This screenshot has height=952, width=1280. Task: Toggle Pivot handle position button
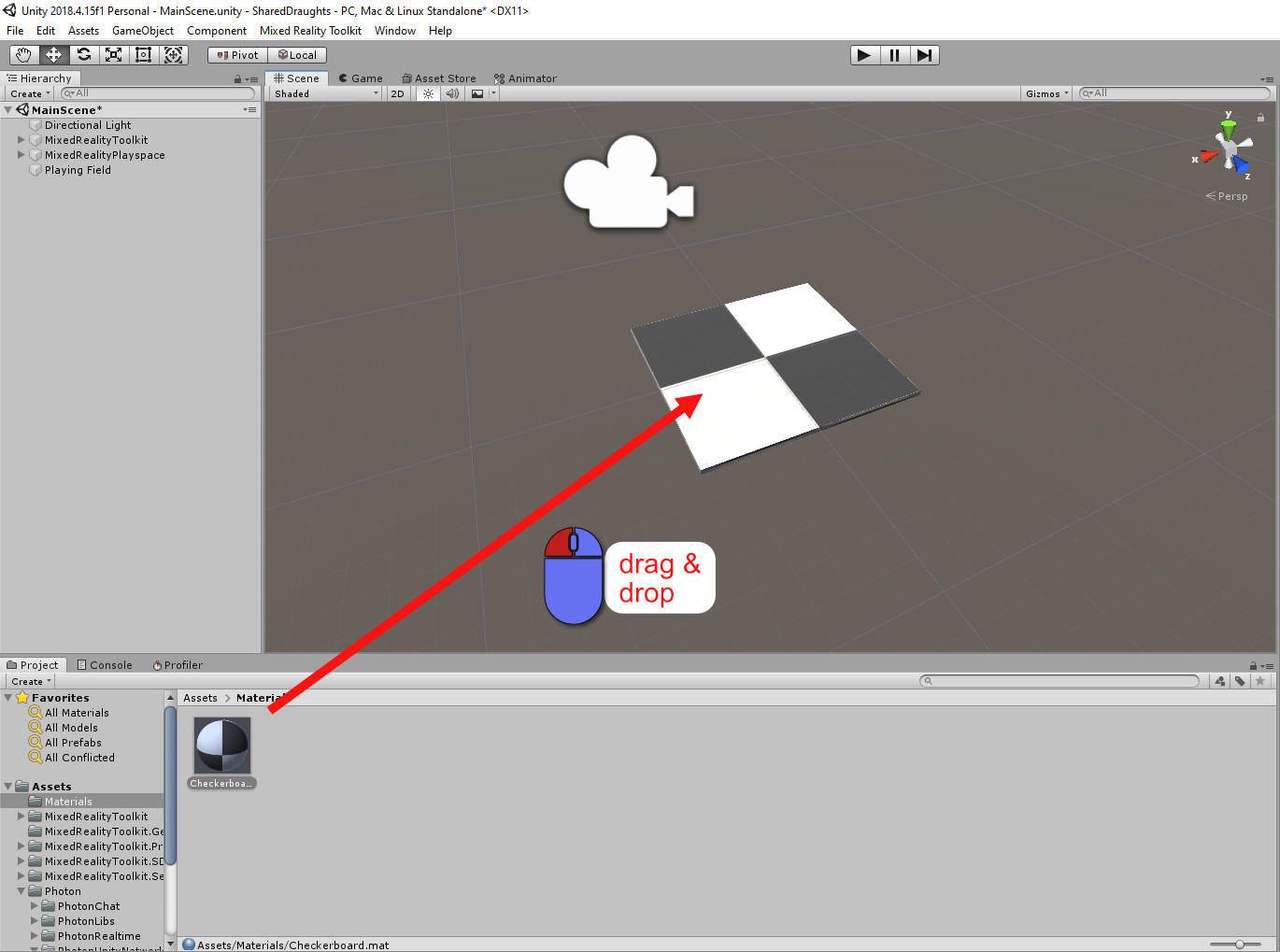click(237, 55)
